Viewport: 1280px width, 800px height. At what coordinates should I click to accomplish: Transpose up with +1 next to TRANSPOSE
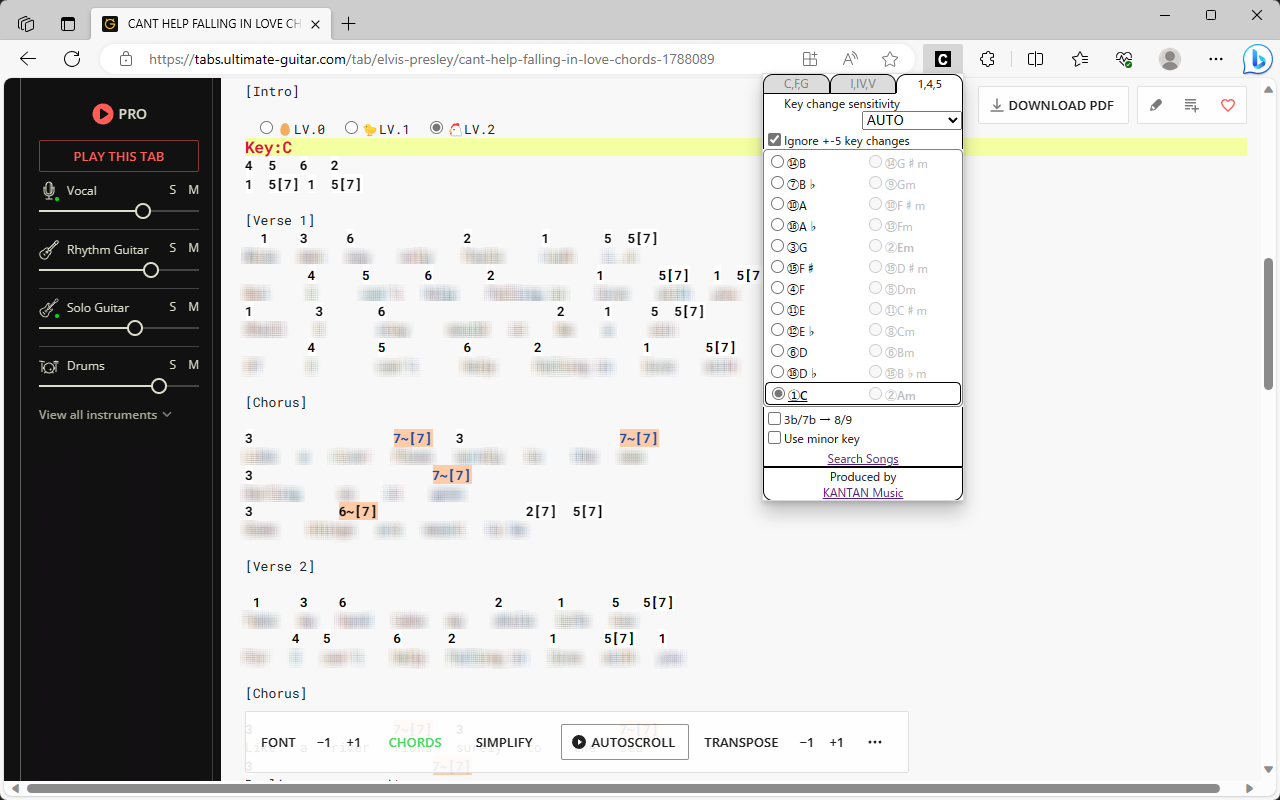837,742
